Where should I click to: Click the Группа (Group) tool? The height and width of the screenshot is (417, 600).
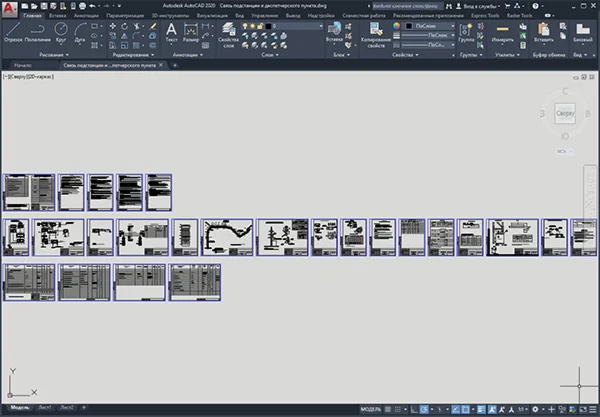coord(466,32)
